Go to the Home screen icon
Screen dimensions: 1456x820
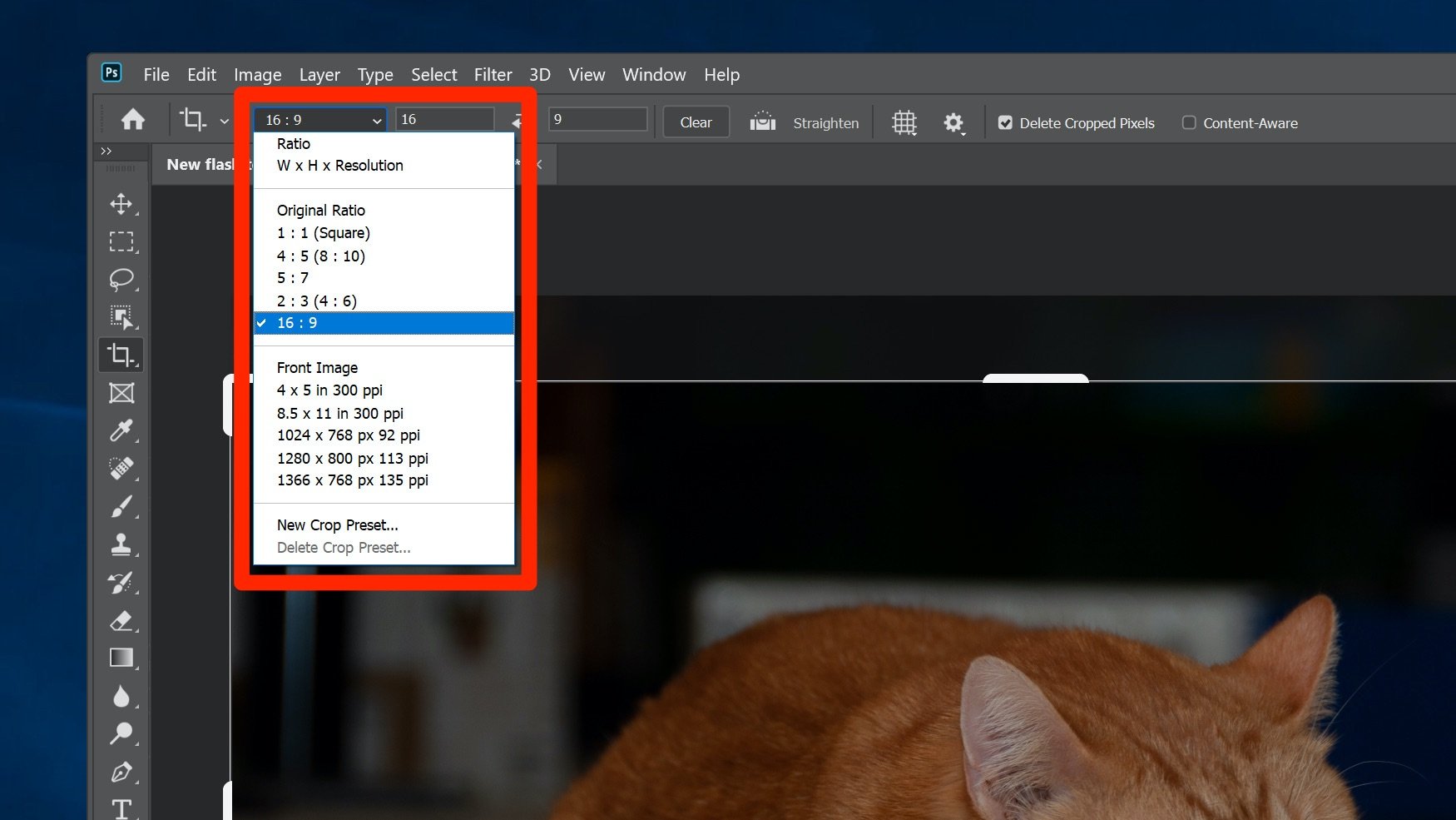coord(133,121)
